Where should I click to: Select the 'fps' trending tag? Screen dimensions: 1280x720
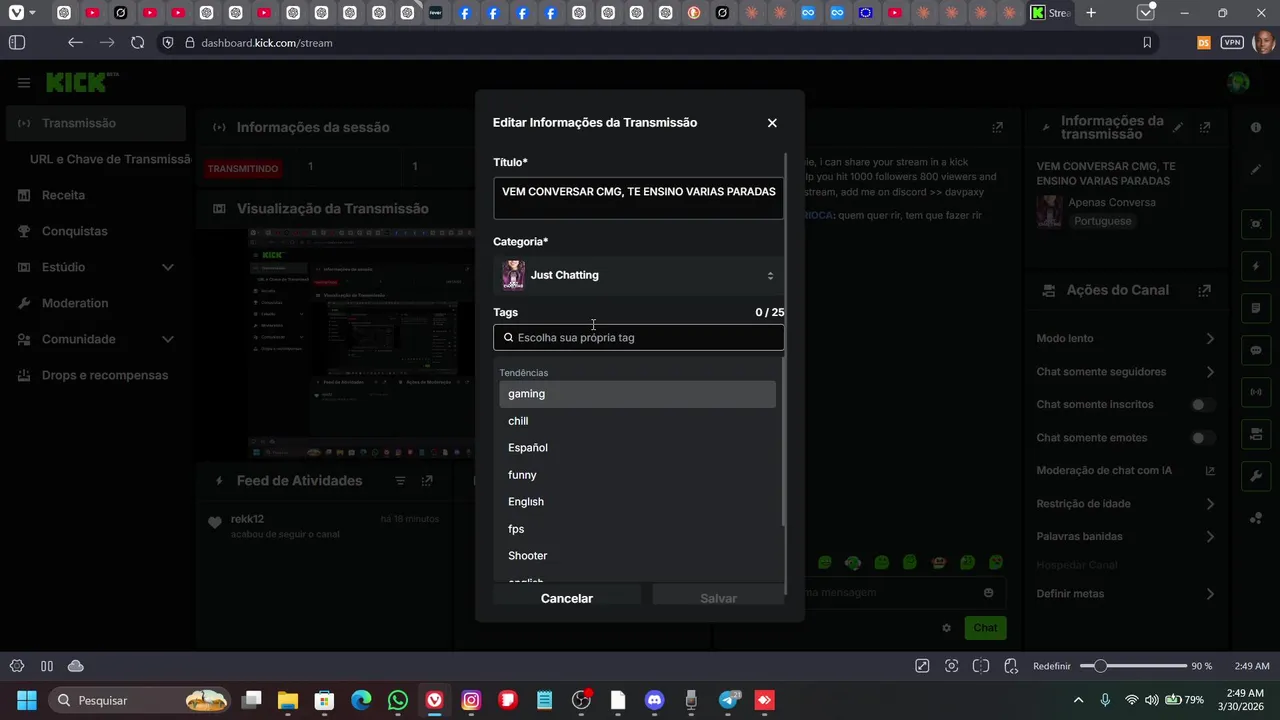(x=637, y=529)
